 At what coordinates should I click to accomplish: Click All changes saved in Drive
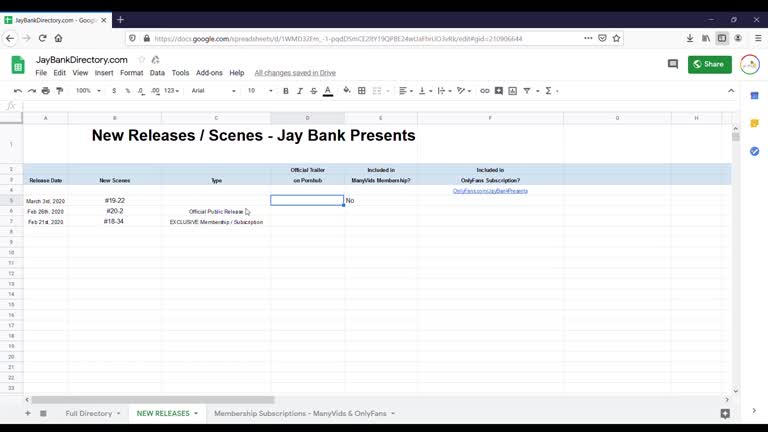[x=295, y=73]
